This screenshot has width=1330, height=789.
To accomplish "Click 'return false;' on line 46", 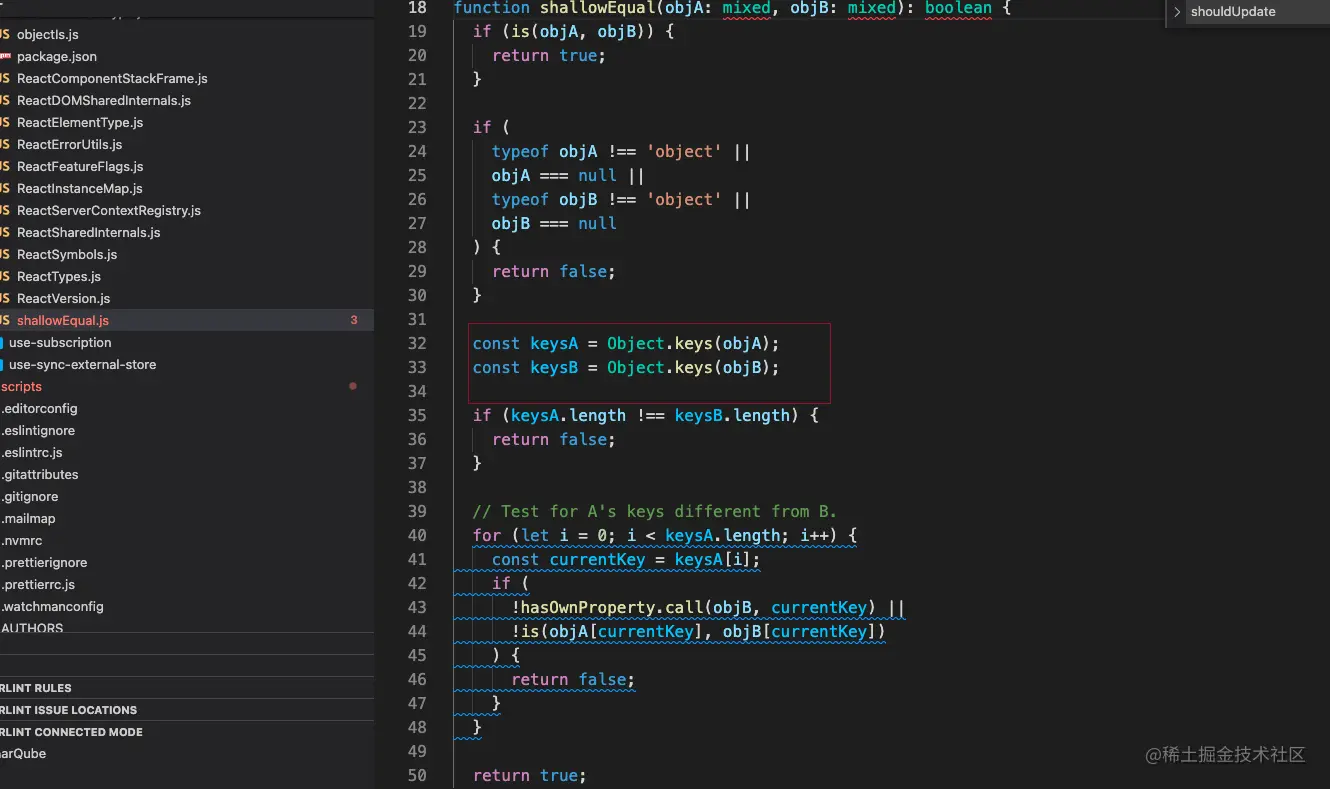I will pyautogui.click(x=573, y=679).
